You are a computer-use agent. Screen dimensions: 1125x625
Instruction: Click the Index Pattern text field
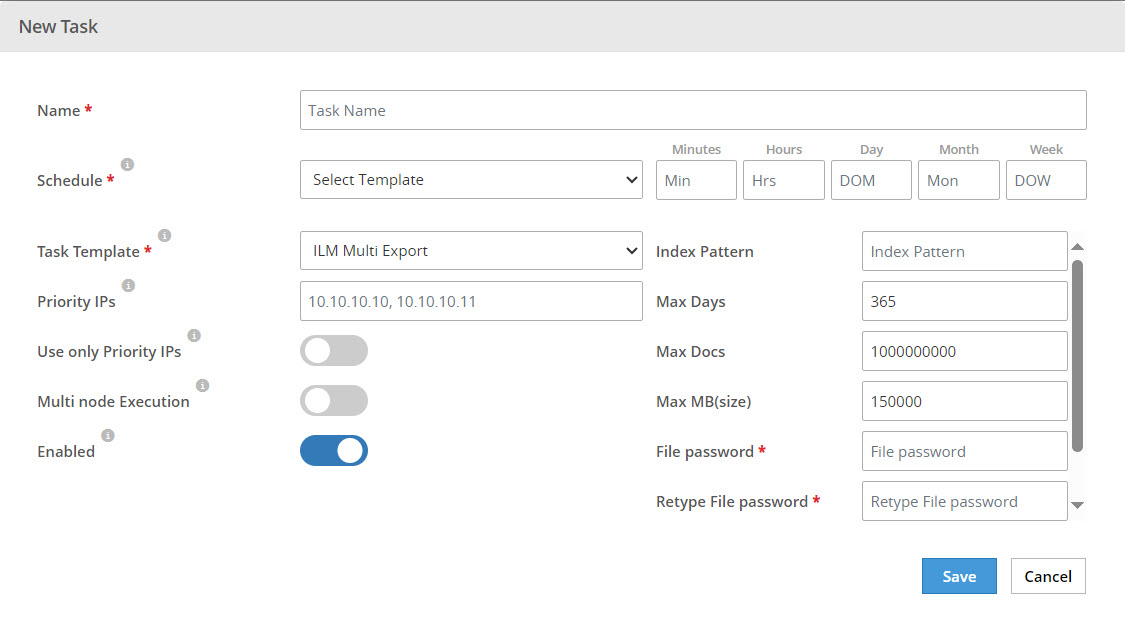coord(964,251)
